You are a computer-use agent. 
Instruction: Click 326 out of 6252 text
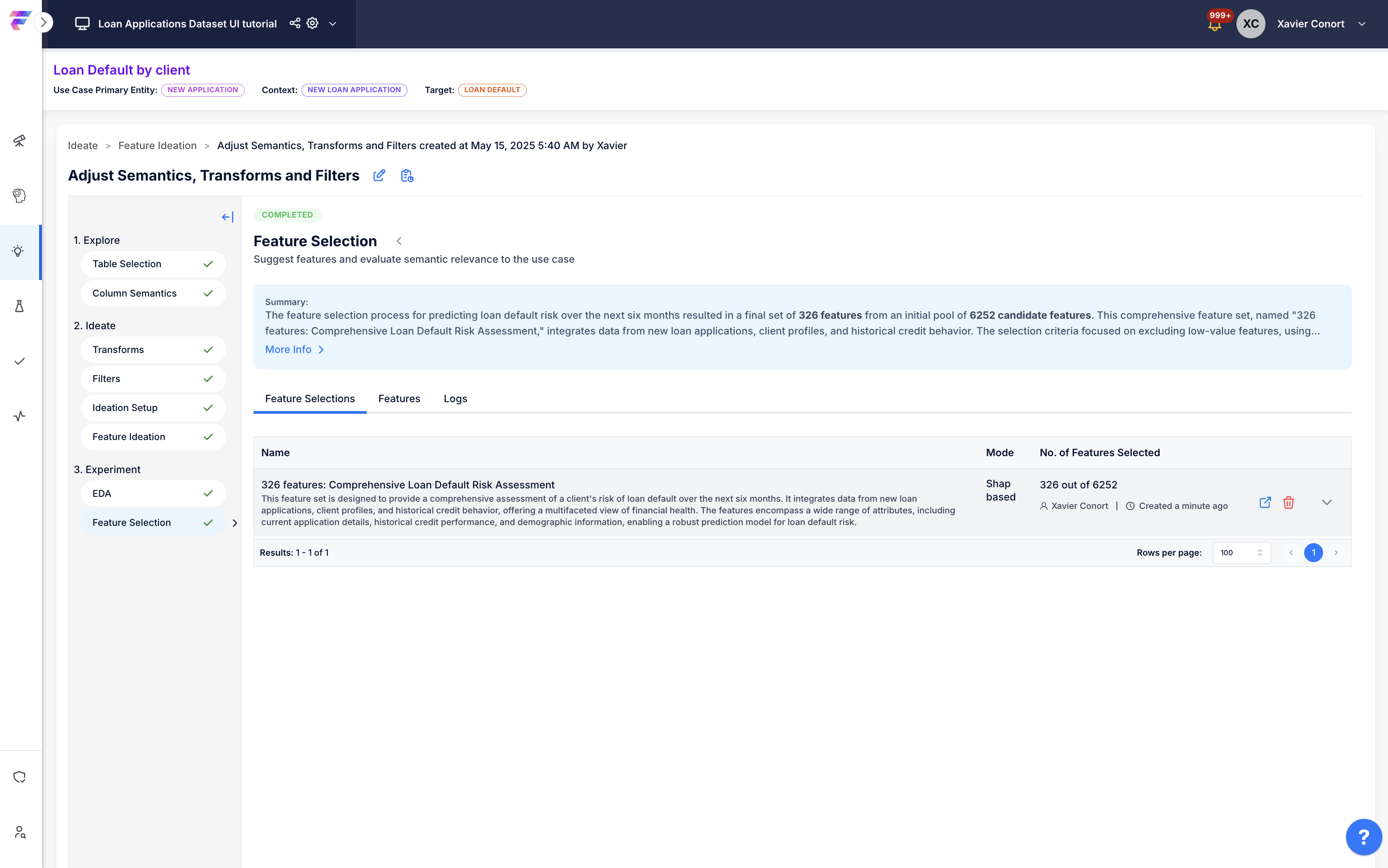1078,485
